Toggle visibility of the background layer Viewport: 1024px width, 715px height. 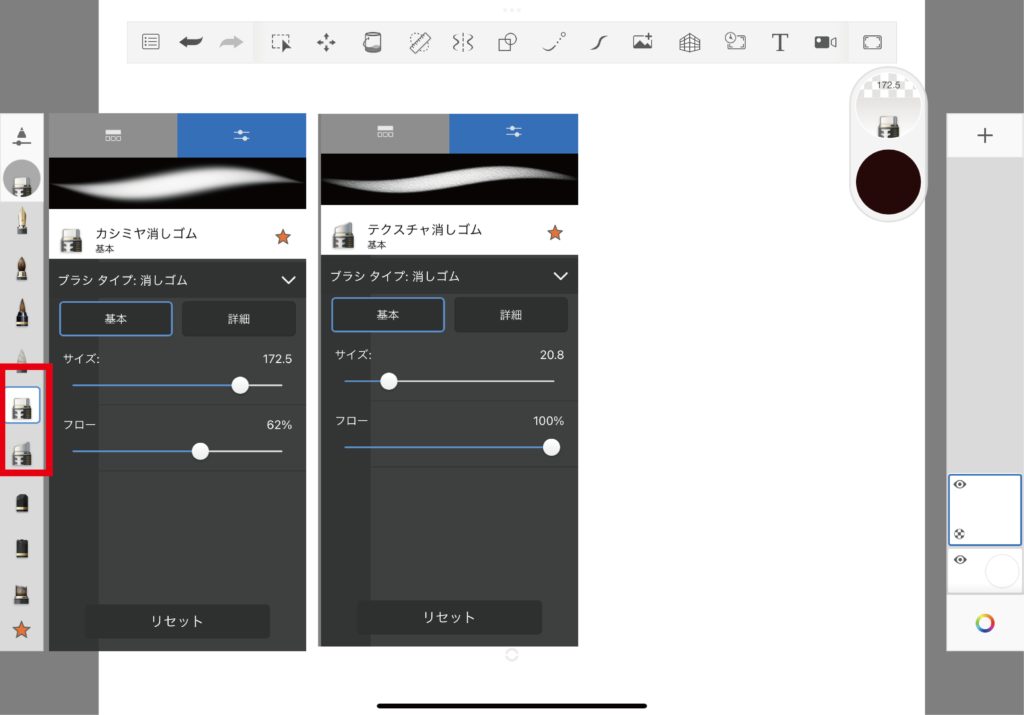960,560
